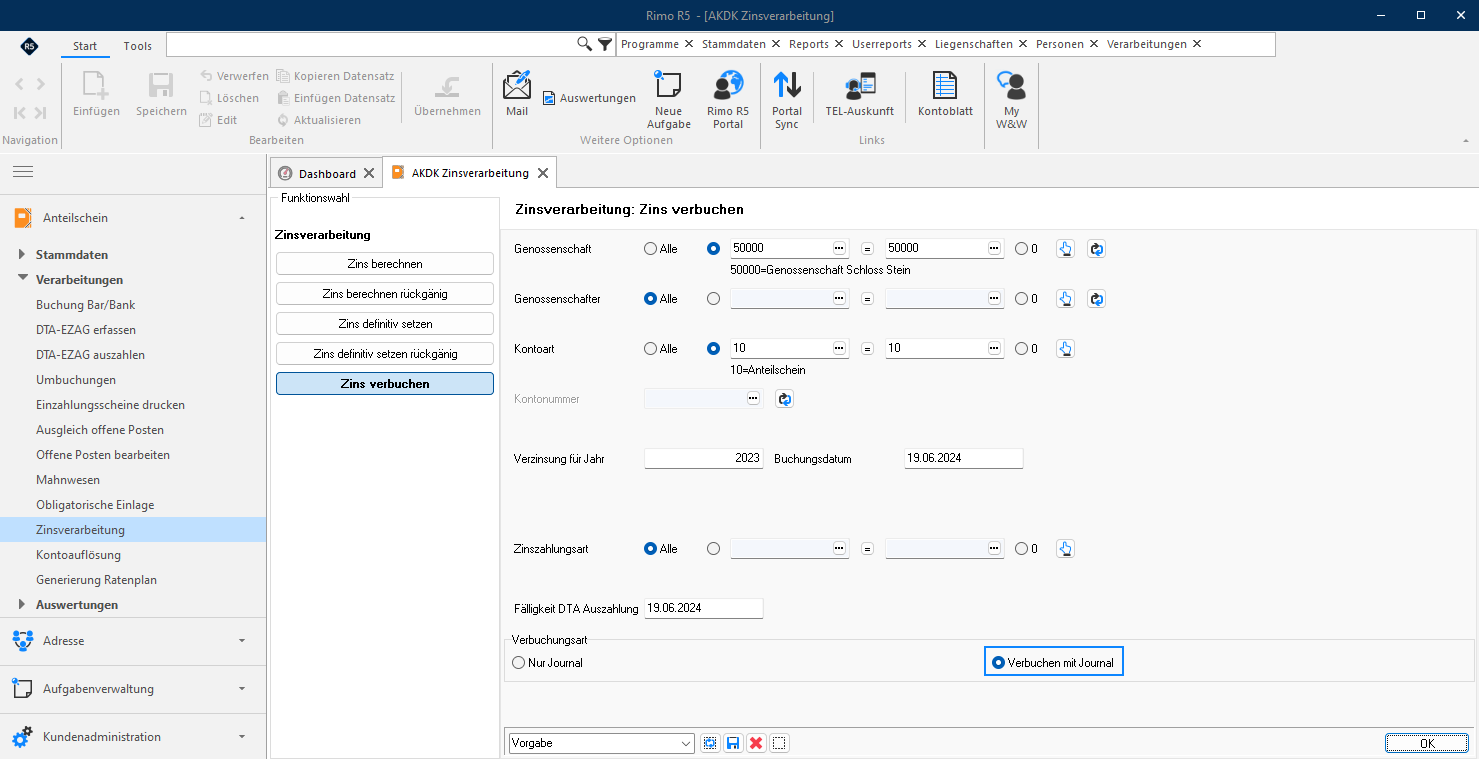Viewport: 1479px width, 759px height.
Task: Click the Buchungsdatum field
Action: tap(963, 458)
